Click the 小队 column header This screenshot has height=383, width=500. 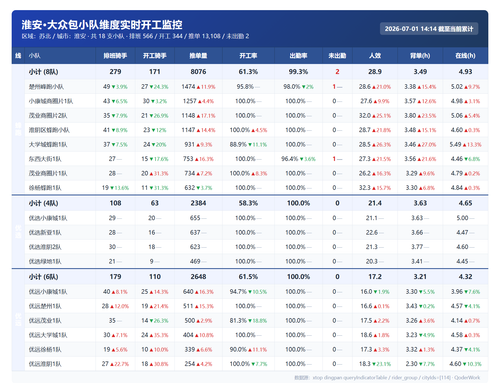pos(34,56)
